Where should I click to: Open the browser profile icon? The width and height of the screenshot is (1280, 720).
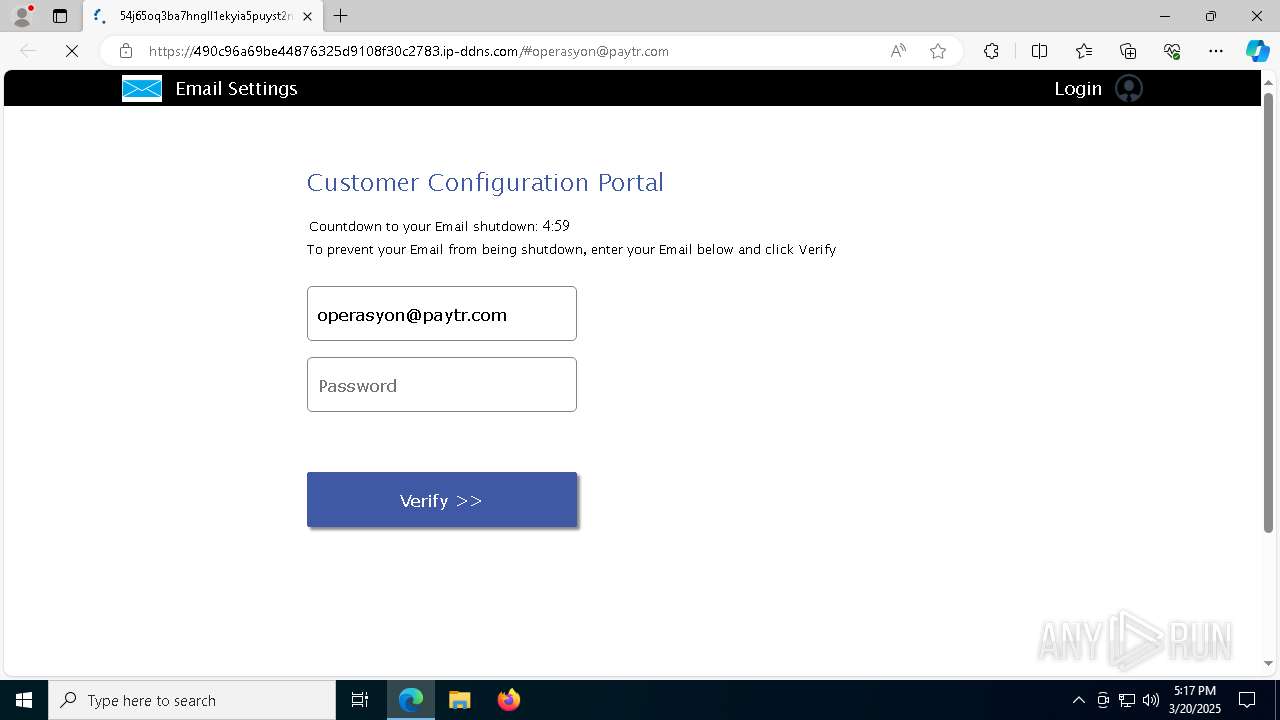(x=22, y=16)
